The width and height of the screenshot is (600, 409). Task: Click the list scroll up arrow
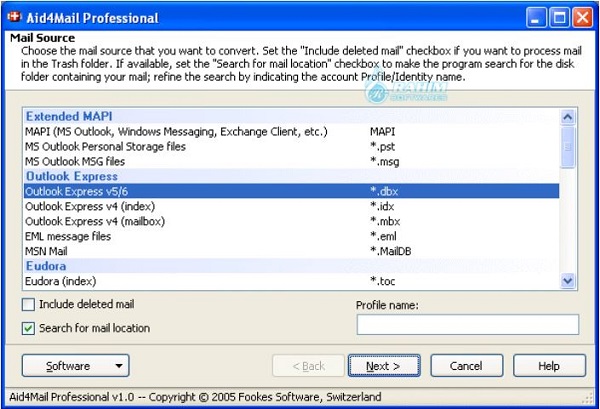(x=567, y=117)
